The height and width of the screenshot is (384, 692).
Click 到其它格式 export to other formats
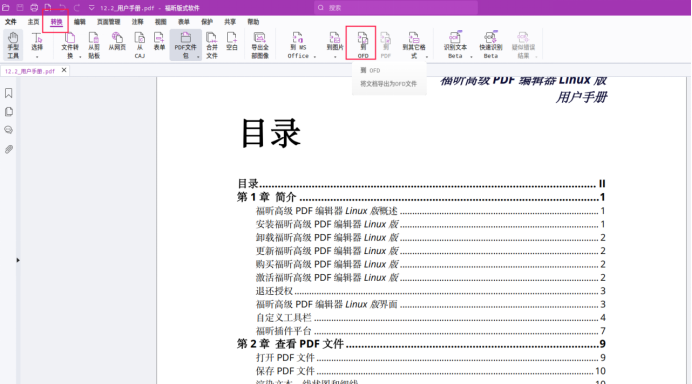coord(414,45)
